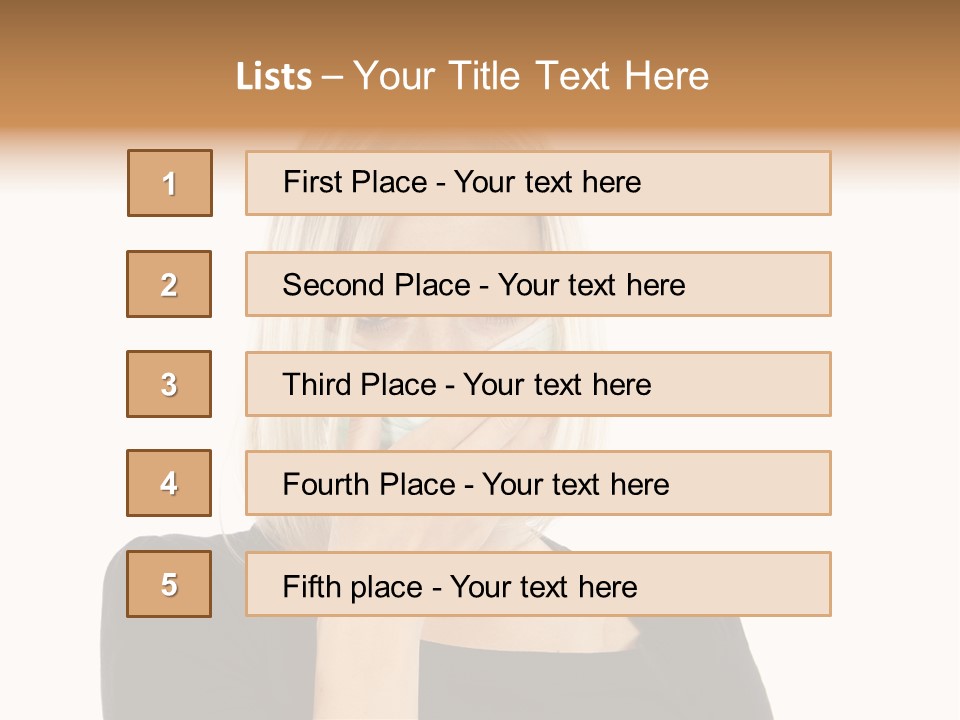
Task: Click the words 'First Place' in bar
Action: coord(355,182)
